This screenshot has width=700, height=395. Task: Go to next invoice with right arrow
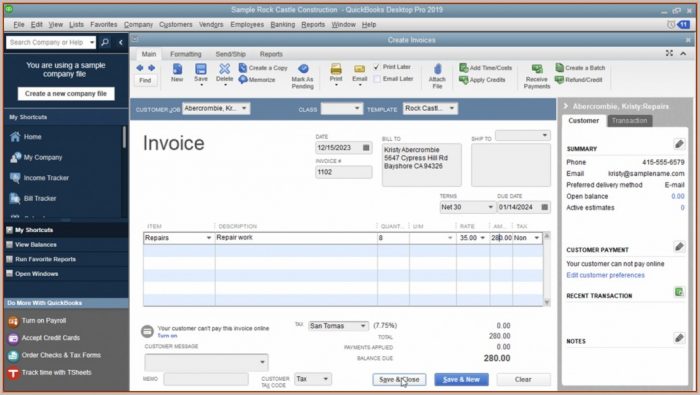pos(152,68)
